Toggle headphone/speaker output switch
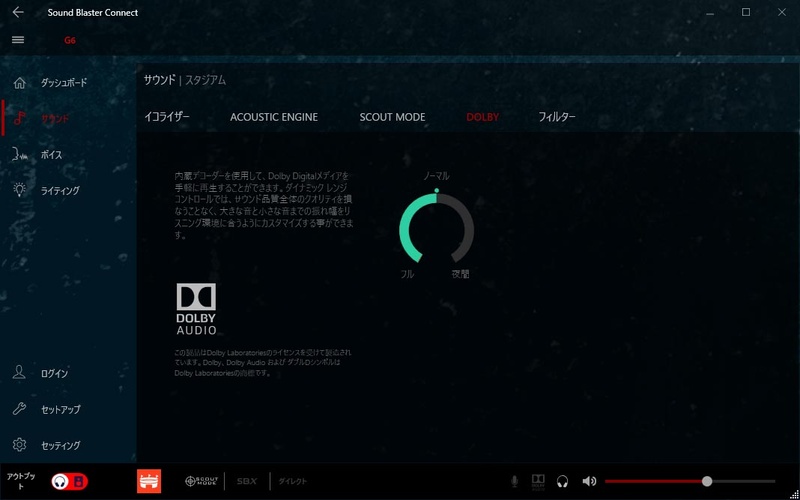The image size is (800, 500). (x=69, y=481)
